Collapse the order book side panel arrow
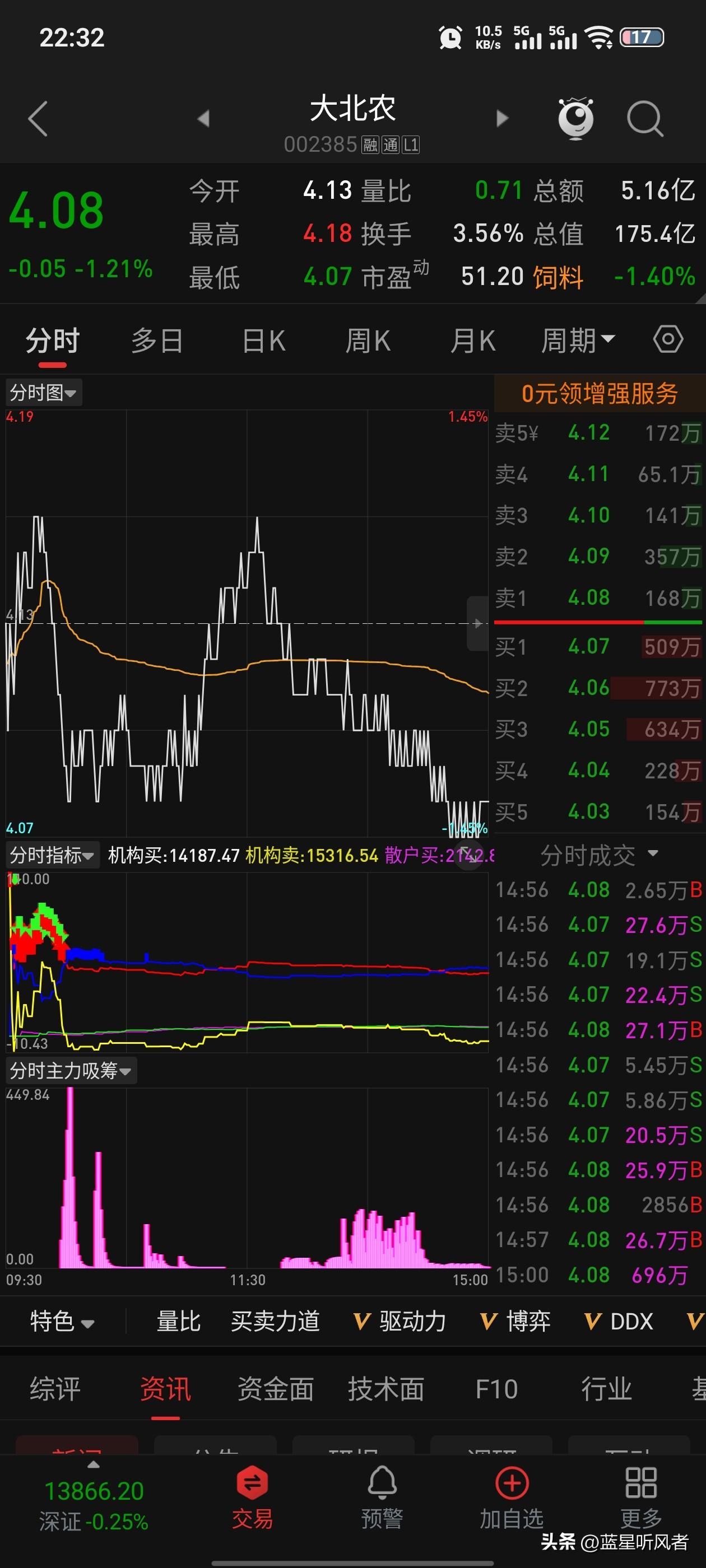Image resolution: width=706 pixels, height=1568 pixels. pyautogui.click(x=477, y=623)
